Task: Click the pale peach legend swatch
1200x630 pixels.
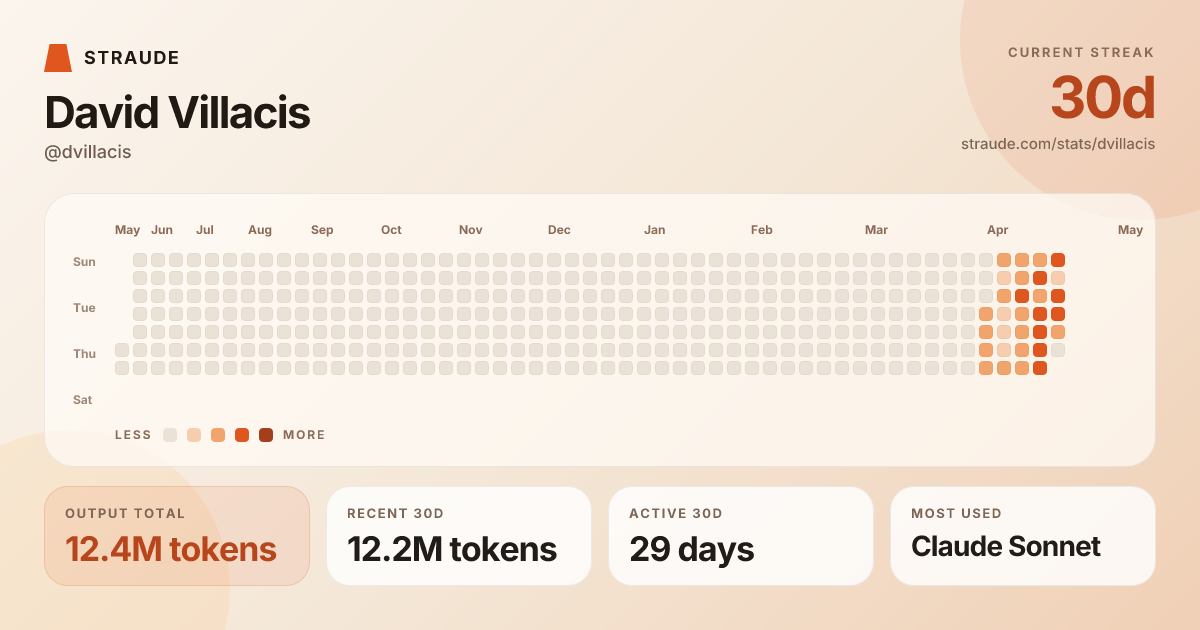Action: coord(194,435)
